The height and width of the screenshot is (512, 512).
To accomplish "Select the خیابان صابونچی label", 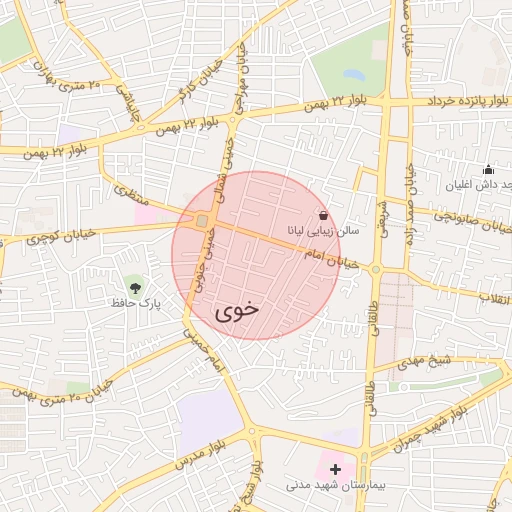I will pyautogui.click(x=472, y=222).
